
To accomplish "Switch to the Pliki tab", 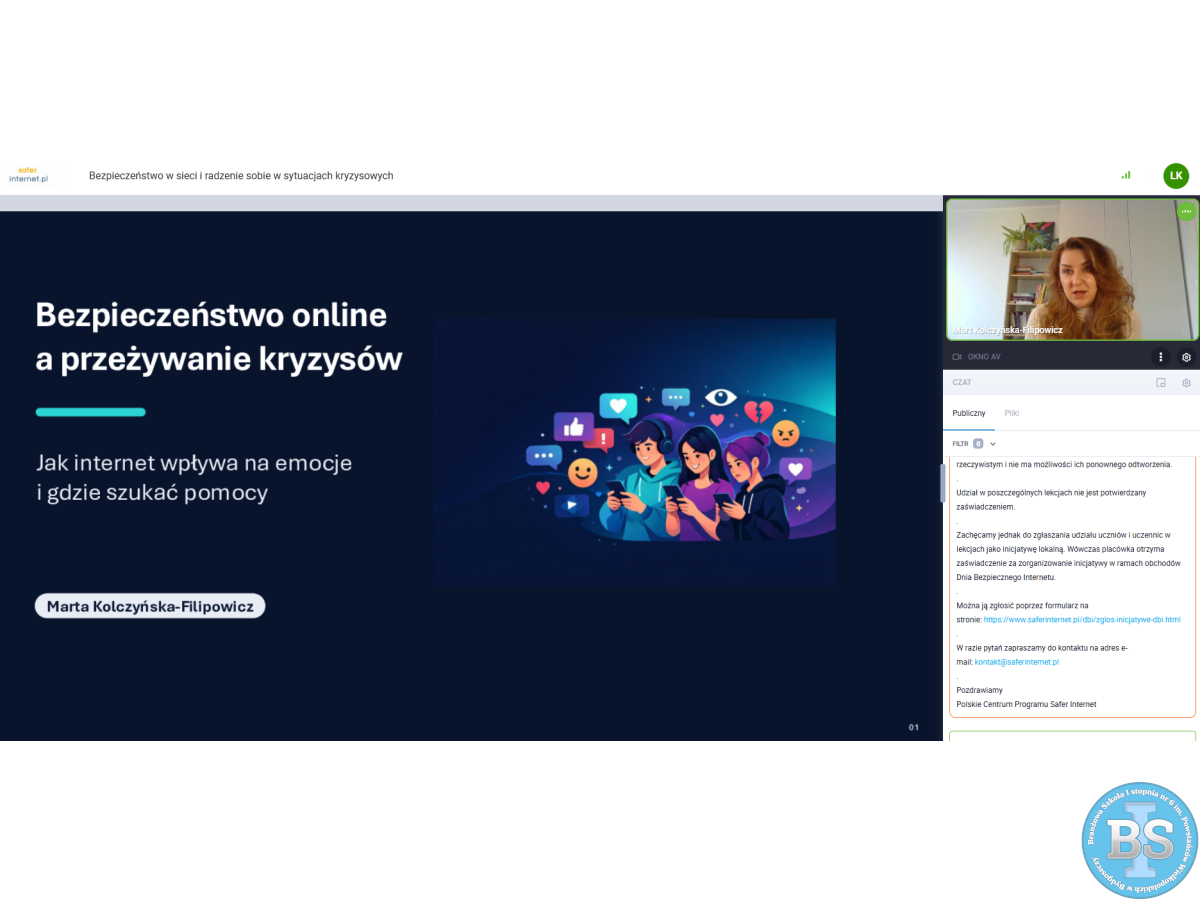I will (1012, 413).
